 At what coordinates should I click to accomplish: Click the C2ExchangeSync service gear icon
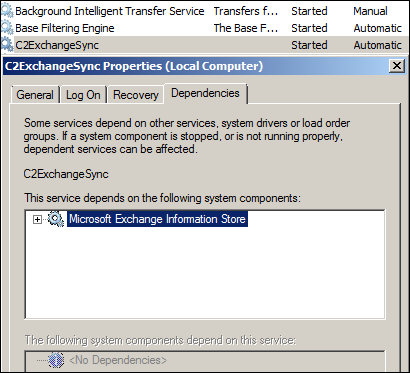7,45
